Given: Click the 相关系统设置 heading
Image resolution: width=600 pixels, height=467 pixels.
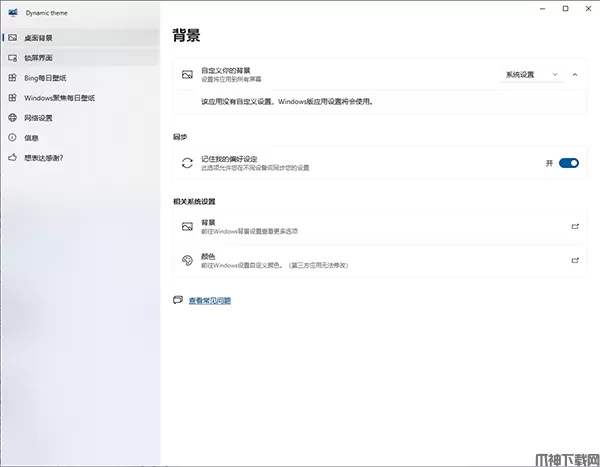Looking at the screenshot, I should [194, 201].
